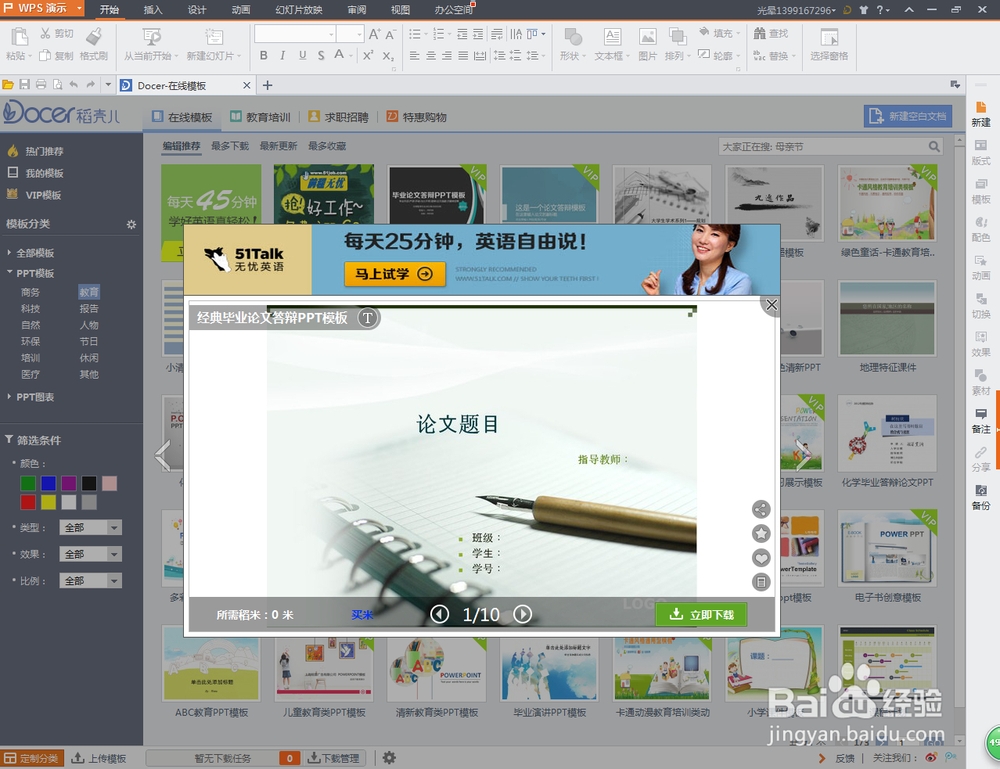Click the 新建空白文档 button
Image resolution: width=1000 pixels, height=769 pixels.
point(908,116)
